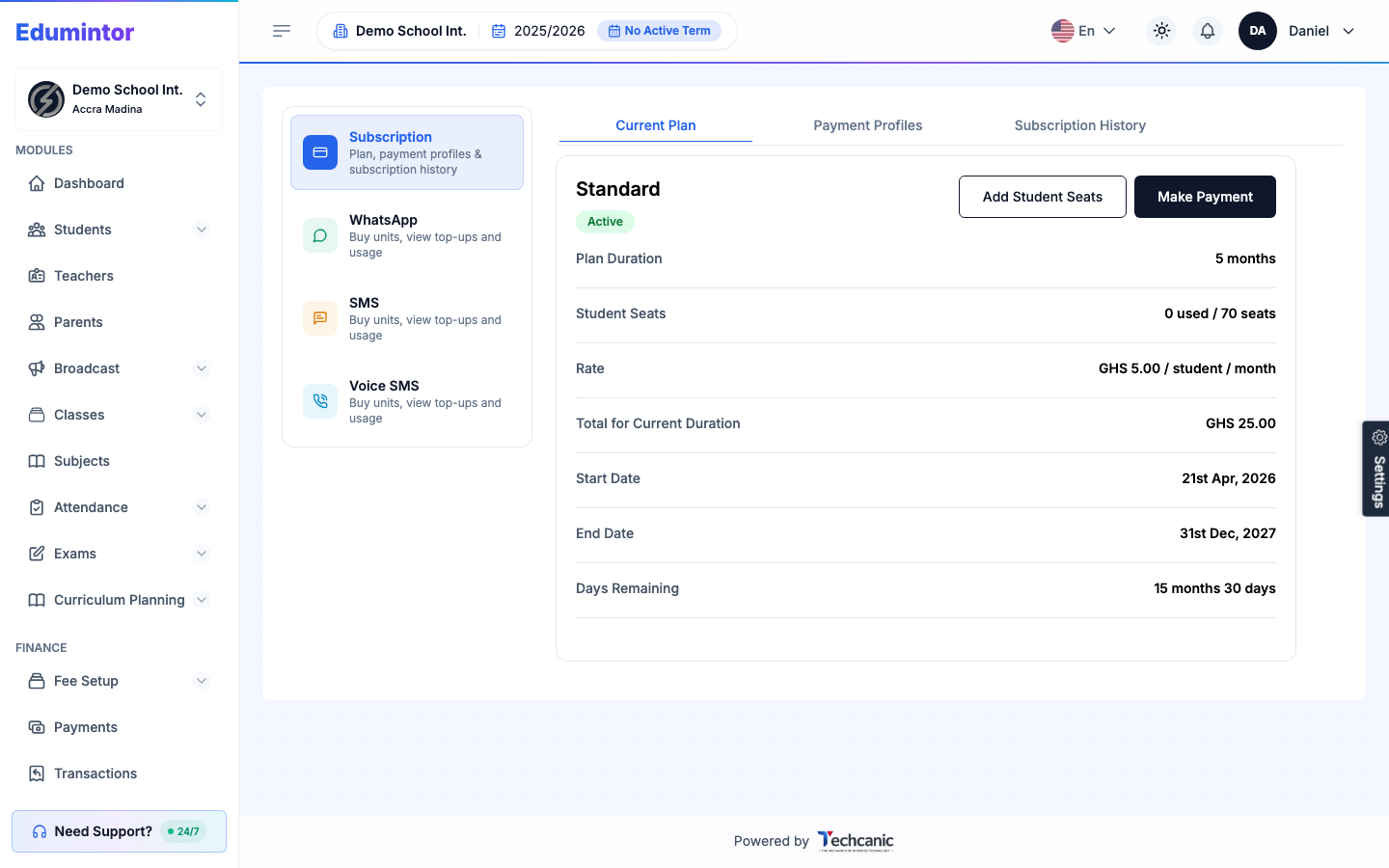Click the No Active Term badge
The image size is (1389, 868).
pyautogui.click(x=660, y=31)
